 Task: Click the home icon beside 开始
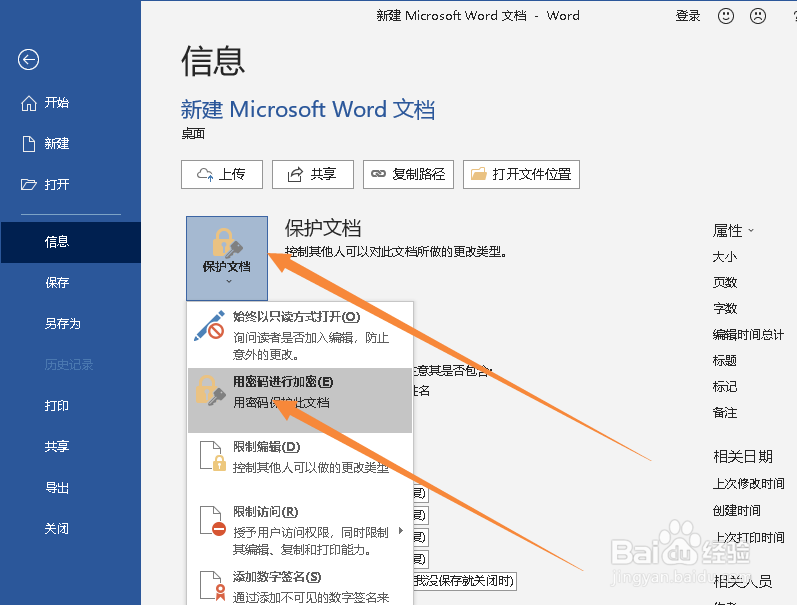pyautogui.click(x=29, y=103)
